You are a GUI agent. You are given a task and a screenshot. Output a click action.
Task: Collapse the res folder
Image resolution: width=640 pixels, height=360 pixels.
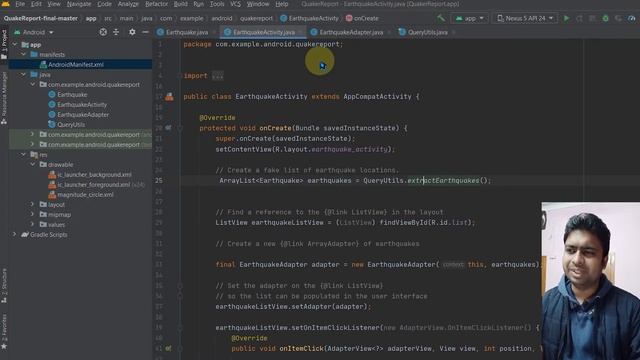coord(24,154)
